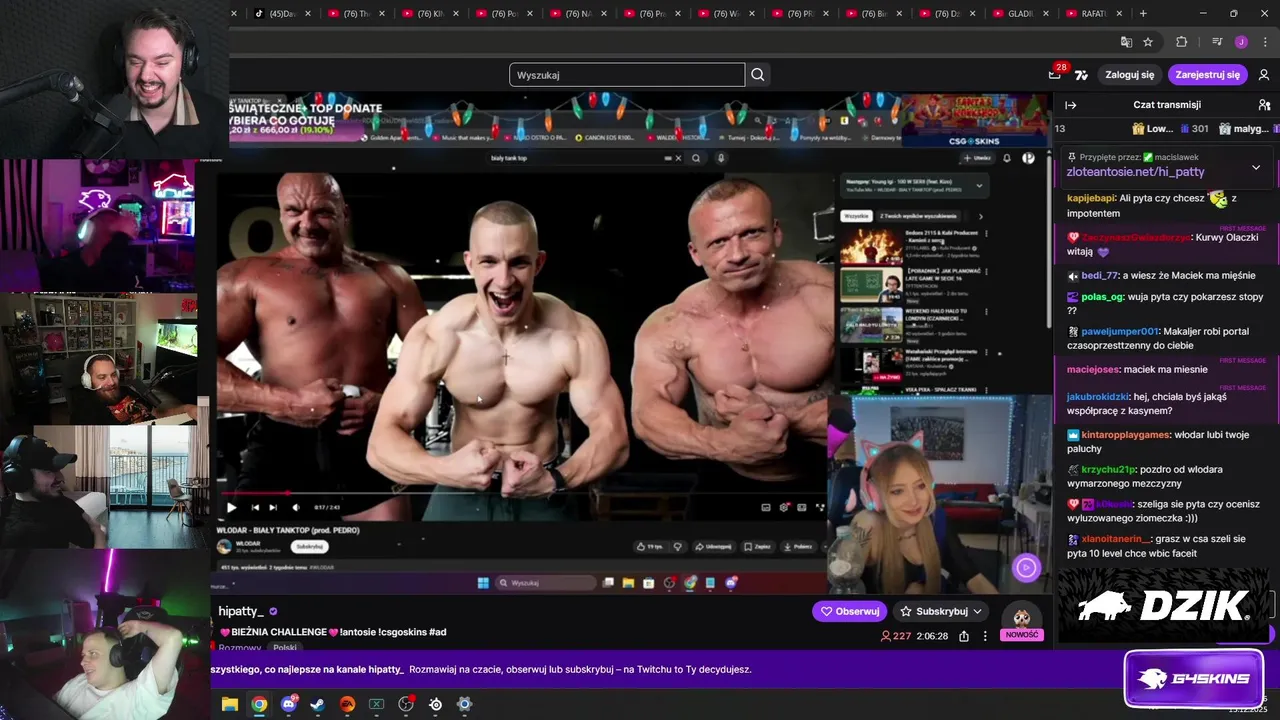The width and height of the screenshot is (1280, 720).
Task: Like the WŁODAR video (19 tys.)
Action: (x=649, y=547)
